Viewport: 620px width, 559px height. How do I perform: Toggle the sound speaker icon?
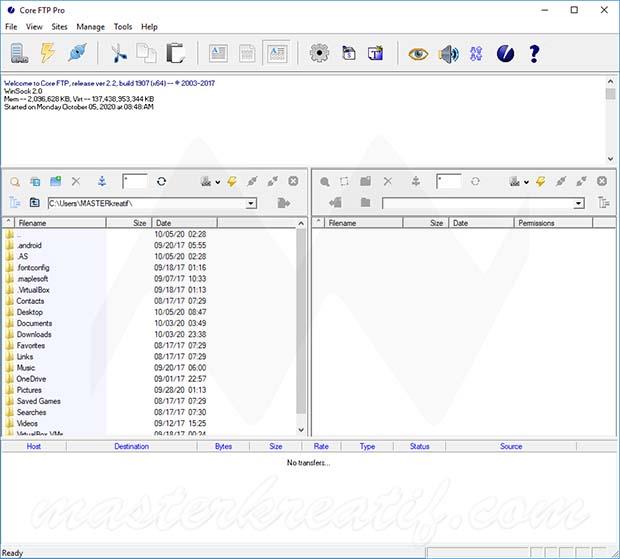click(x=449, y=53)
